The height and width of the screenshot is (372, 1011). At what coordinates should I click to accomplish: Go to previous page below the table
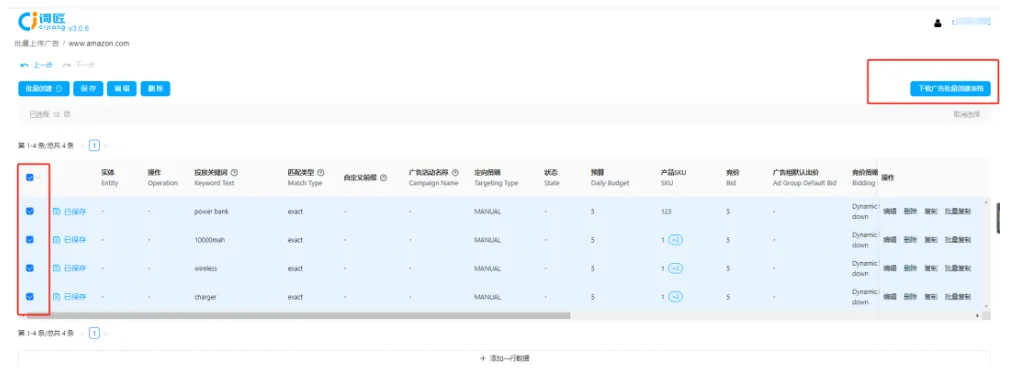point(83,333)
